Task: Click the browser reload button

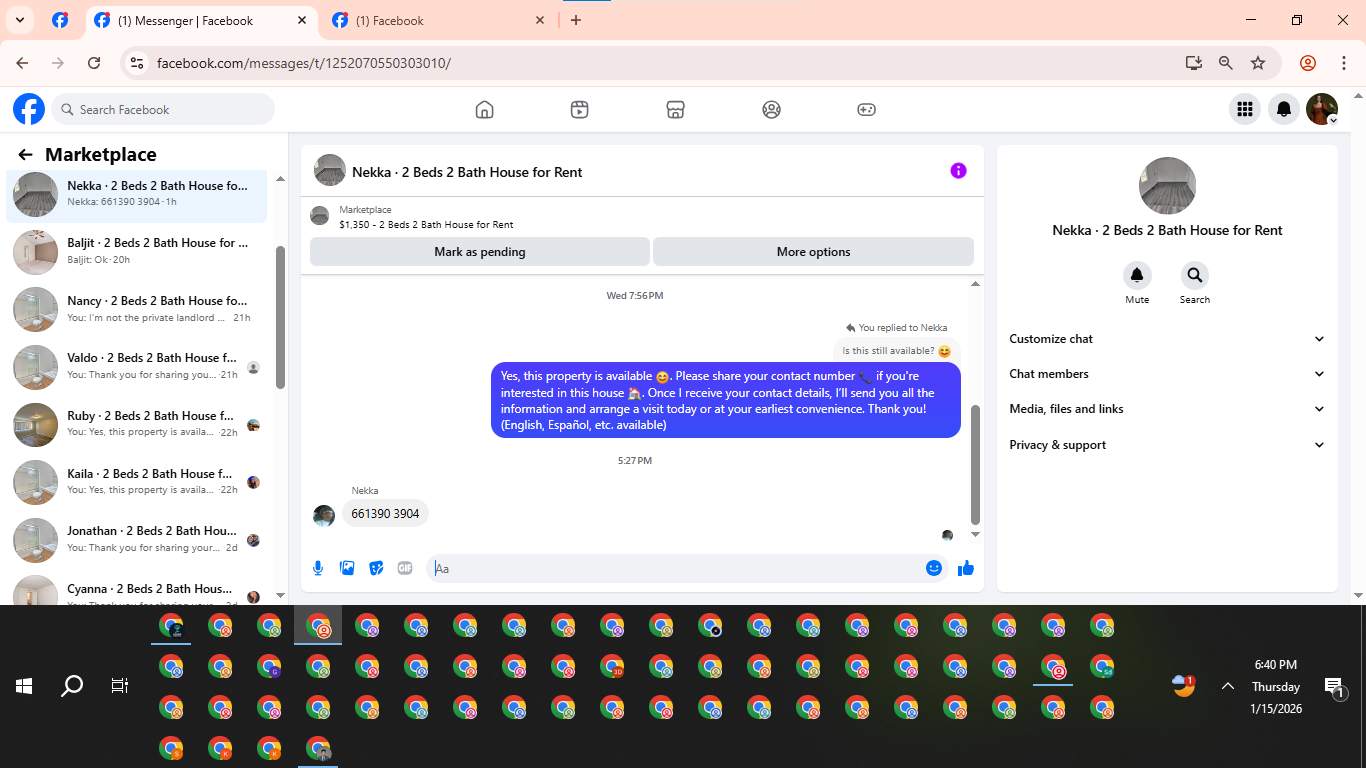Action: click(x=94, y=63)
